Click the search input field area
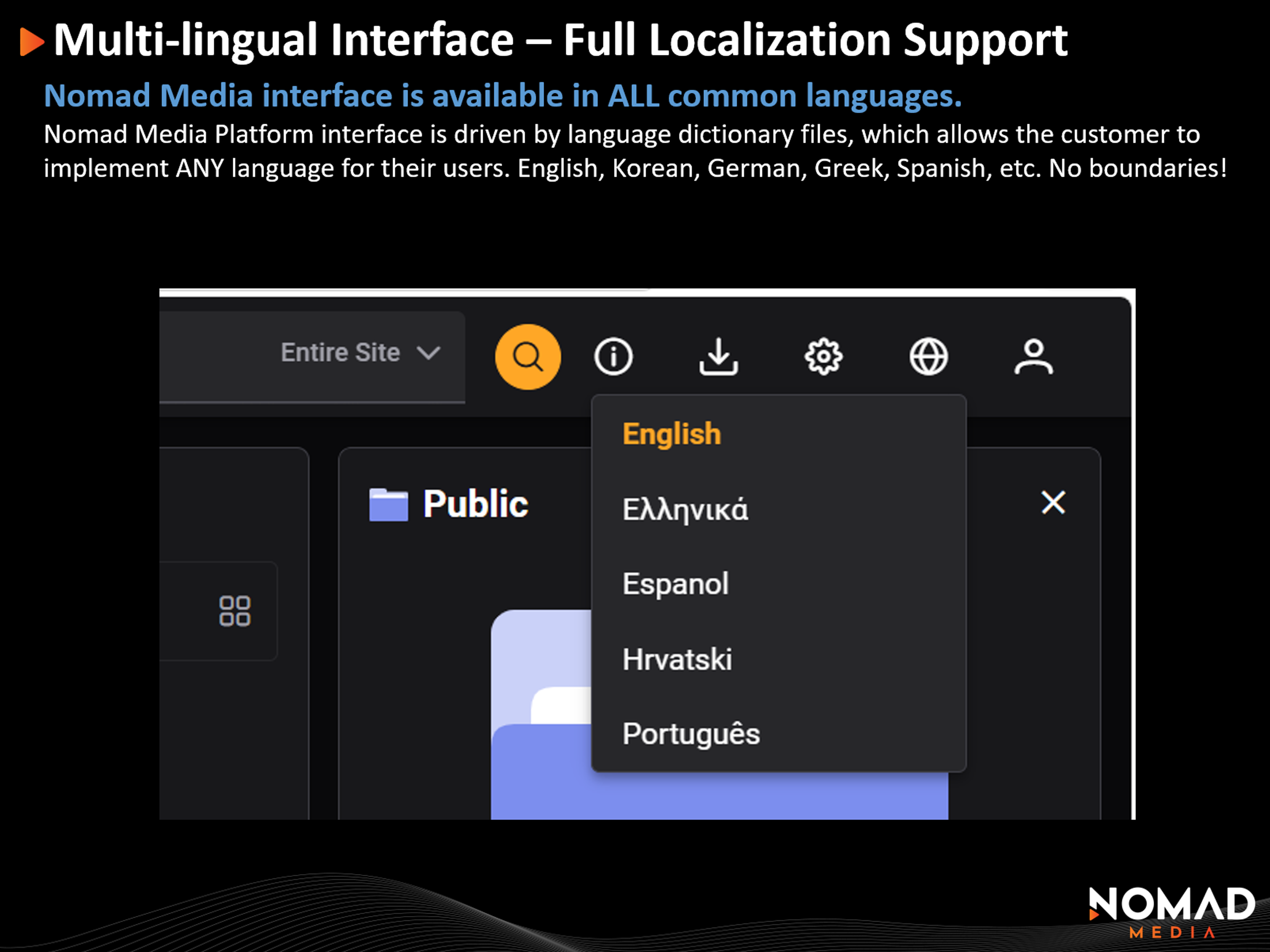1270x952 pixels. [x=312, y=357]
